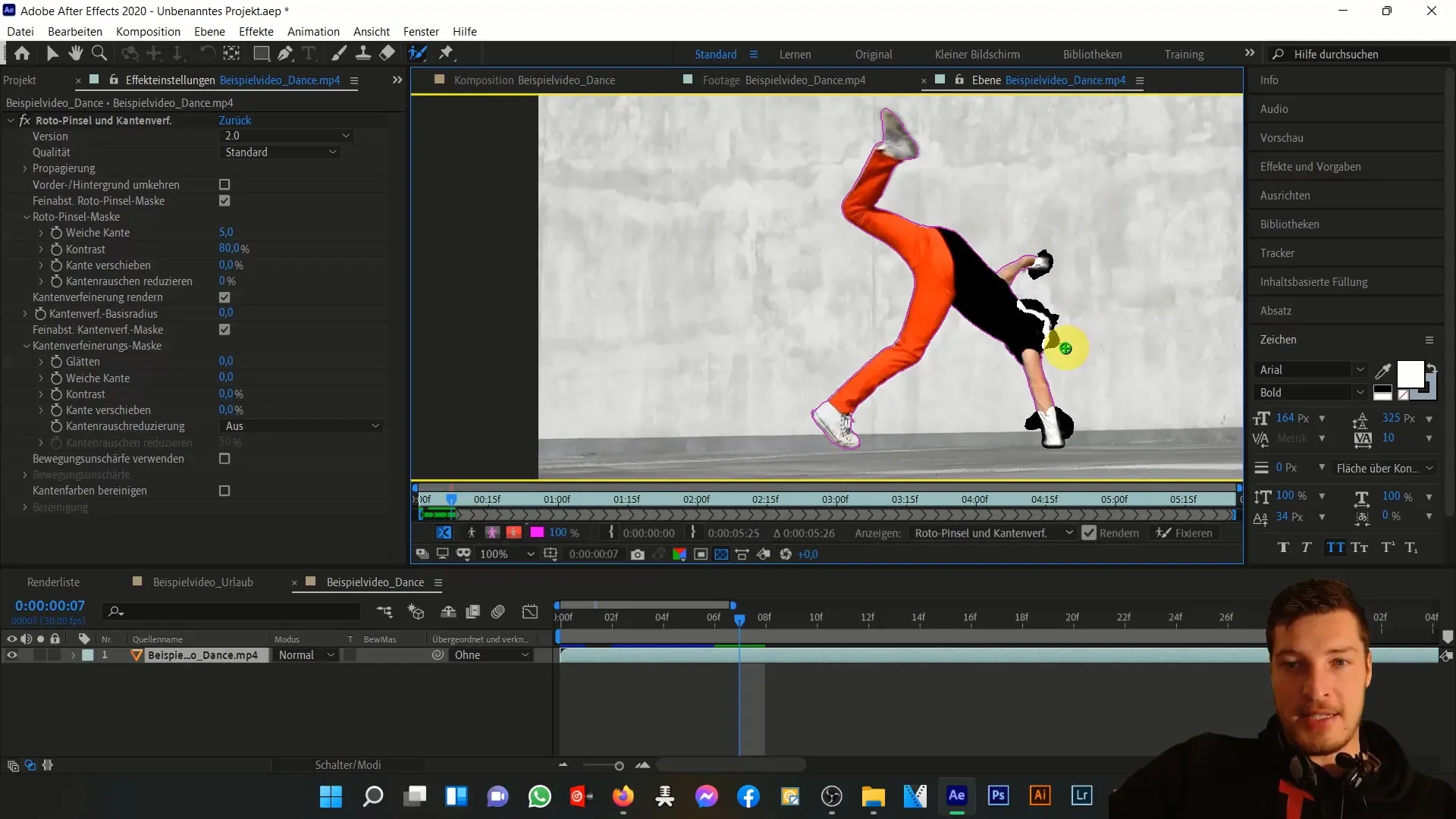The width and height of the screenshot is (1456, 819).
Task: Click the Selection tool icon
Action: [x=51, y=53]
